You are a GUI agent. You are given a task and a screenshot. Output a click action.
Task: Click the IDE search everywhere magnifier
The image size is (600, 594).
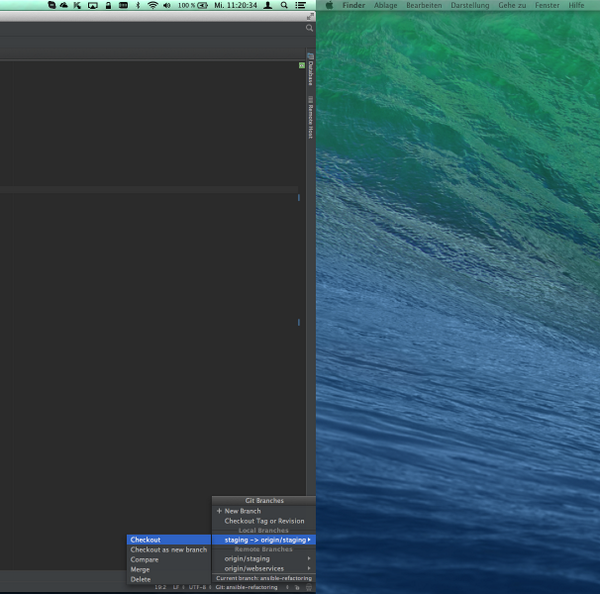tap(310, 28)
